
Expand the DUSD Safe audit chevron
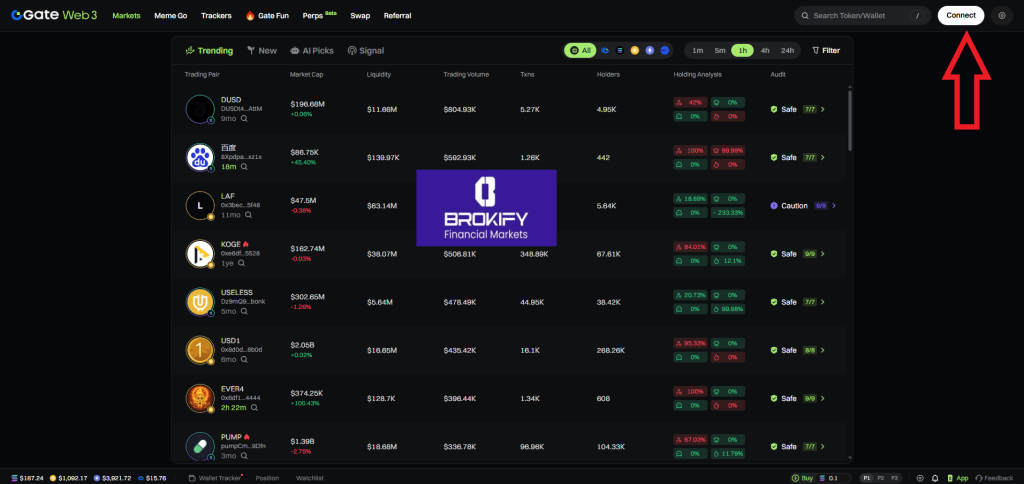pyautogui.click(x=823, y=109)
